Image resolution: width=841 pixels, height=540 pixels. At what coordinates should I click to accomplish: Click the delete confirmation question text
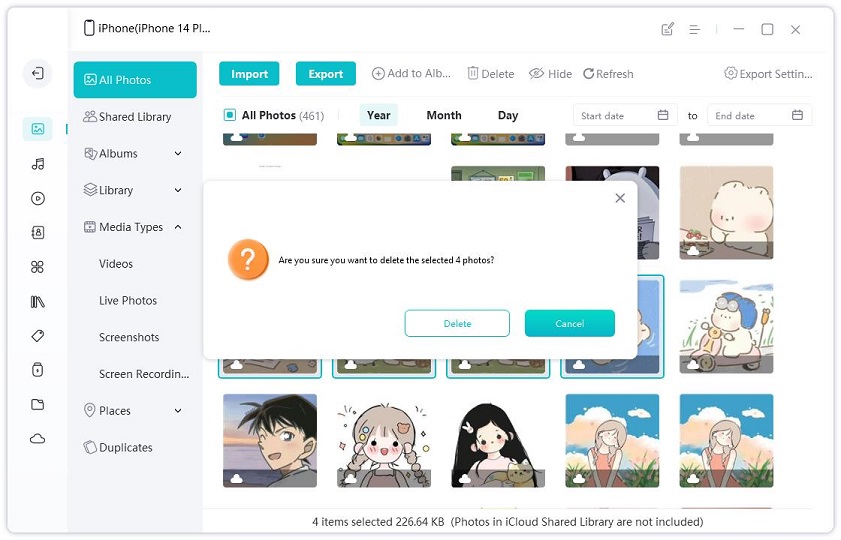(x=386, y=260)
